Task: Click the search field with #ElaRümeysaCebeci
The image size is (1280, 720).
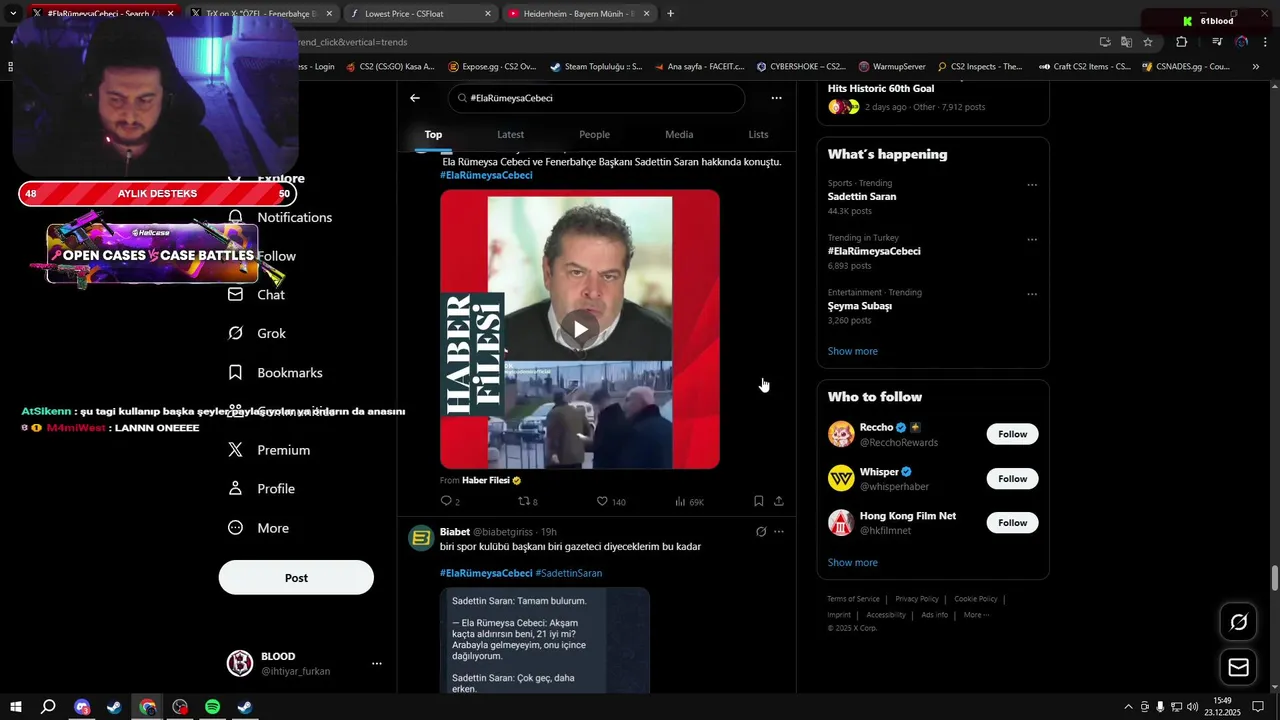Action: pyautogui.click(x=596, y=98)
